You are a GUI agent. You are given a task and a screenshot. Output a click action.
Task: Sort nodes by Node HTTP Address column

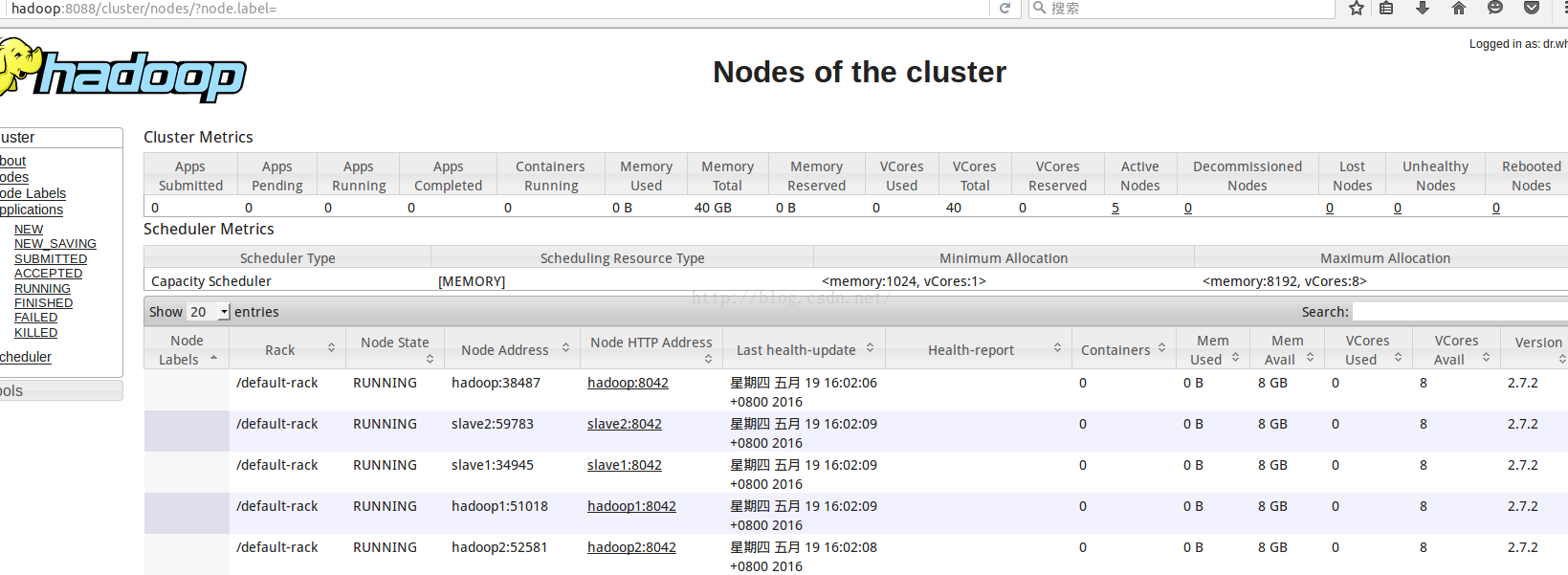click(651, 349)
